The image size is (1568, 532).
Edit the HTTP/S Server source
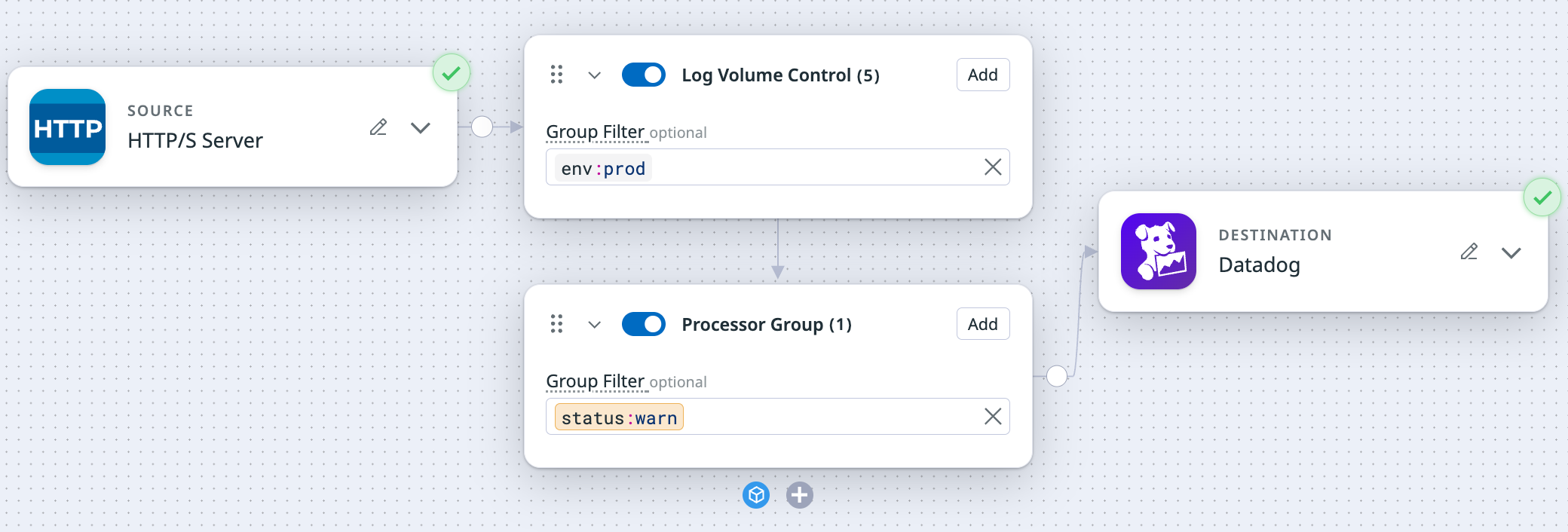point(378,127)
